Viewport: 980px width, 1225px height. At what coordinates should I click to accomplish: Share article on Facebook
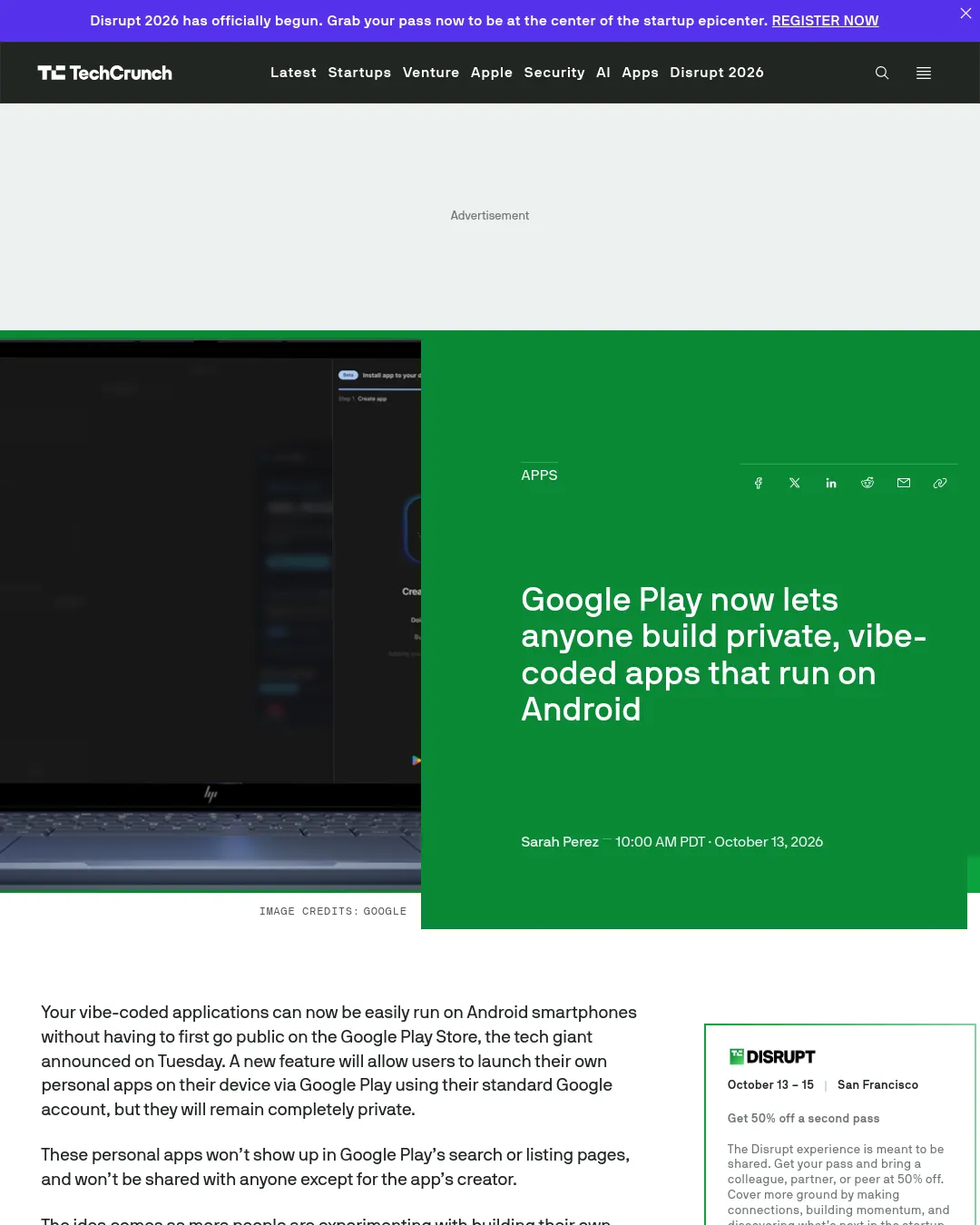click(x=759, y=483)
